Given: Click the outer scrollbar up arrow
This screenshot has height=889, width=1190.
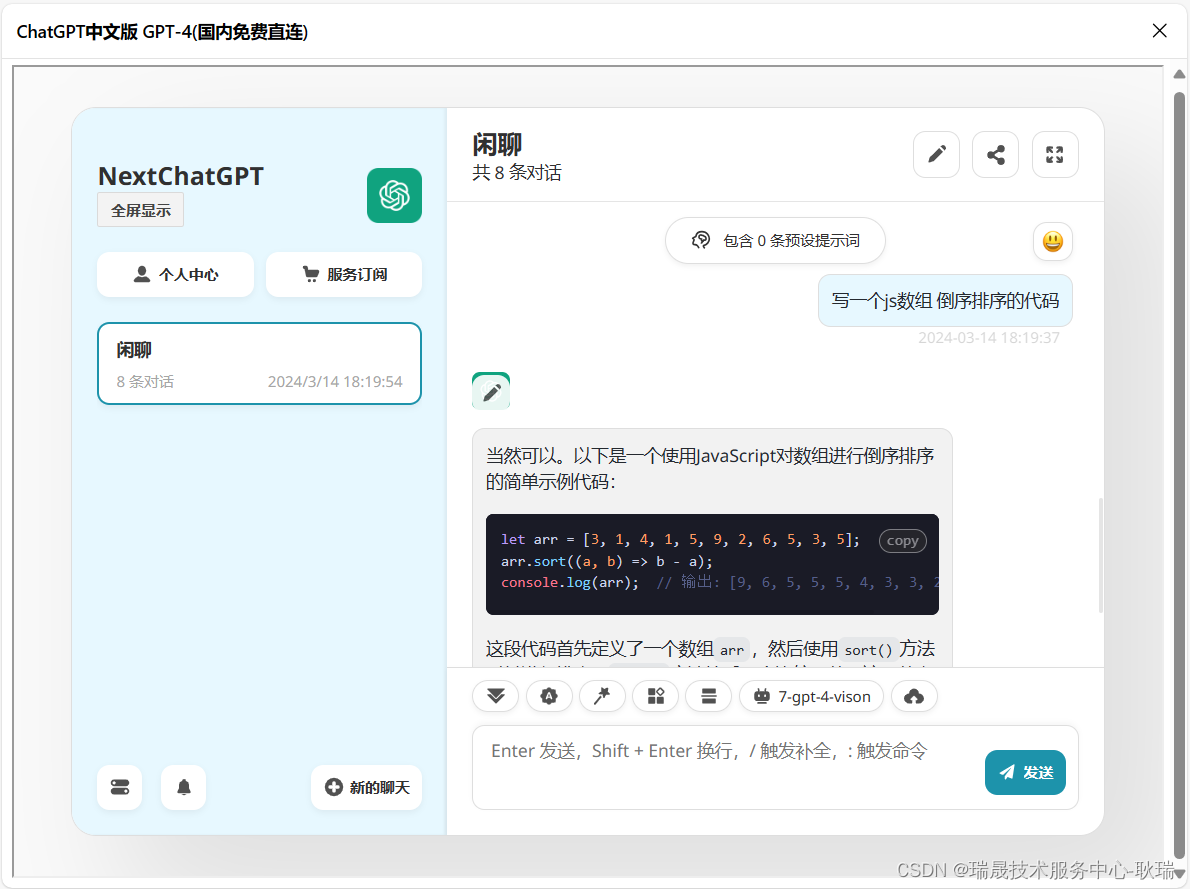Looking at the screenshot, I should tap(1179, 74).
